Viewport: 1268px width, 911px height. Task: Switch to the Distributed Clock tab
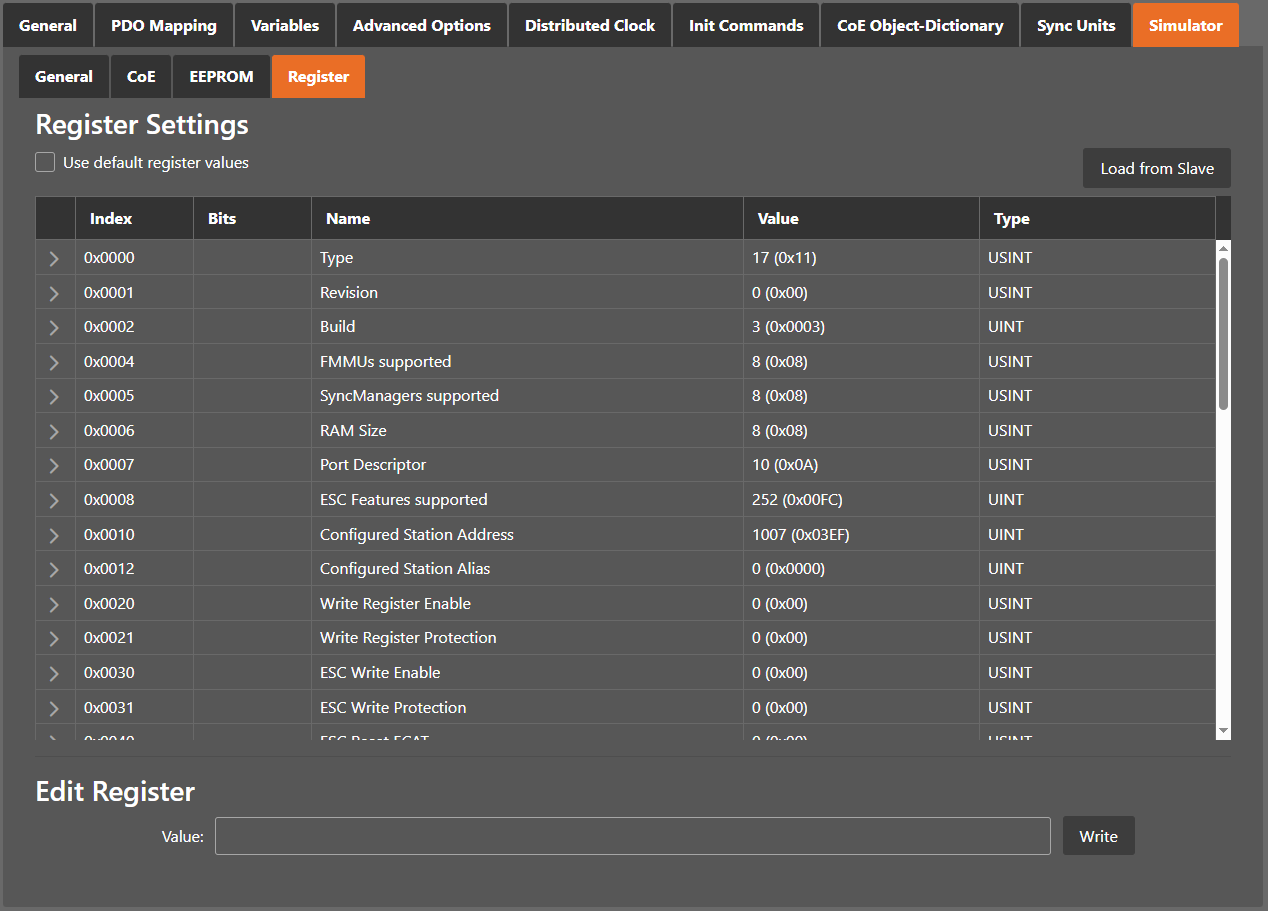click(590, 25)
